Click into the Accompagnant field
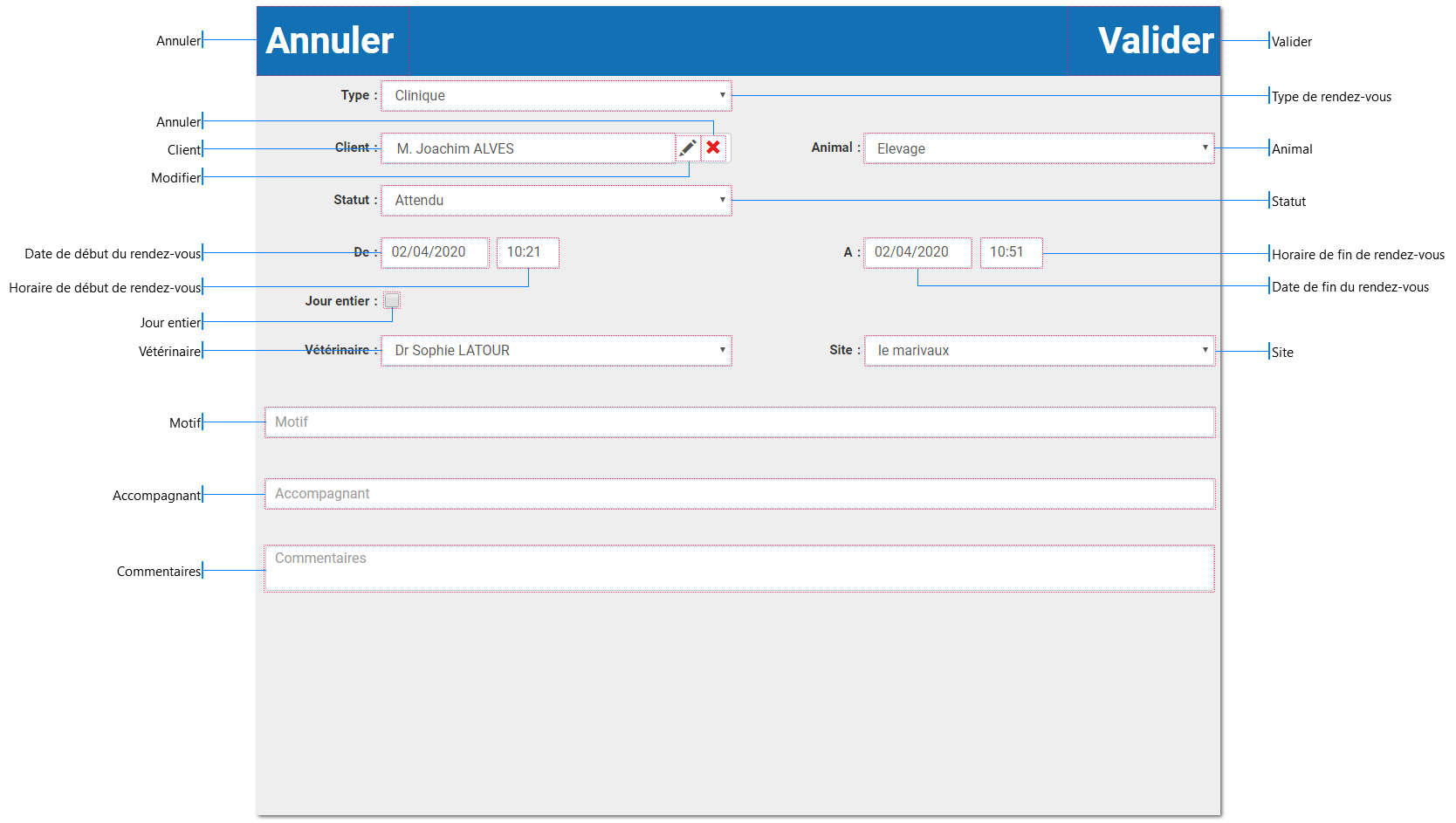This screenshot has width=1456, height=823. coord(739,494)
